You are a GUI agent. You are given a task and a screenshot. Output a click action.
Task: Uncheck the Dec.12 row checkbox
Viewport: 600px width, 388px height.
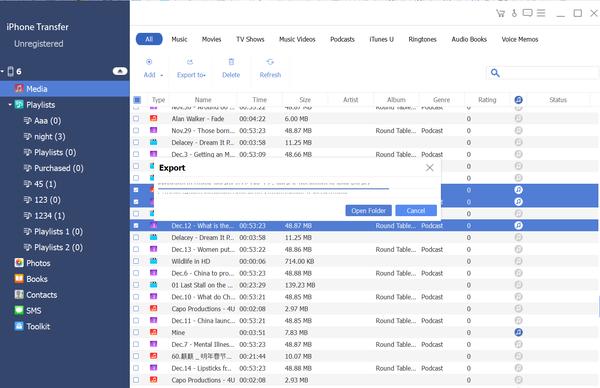click(x=136, y=225)
